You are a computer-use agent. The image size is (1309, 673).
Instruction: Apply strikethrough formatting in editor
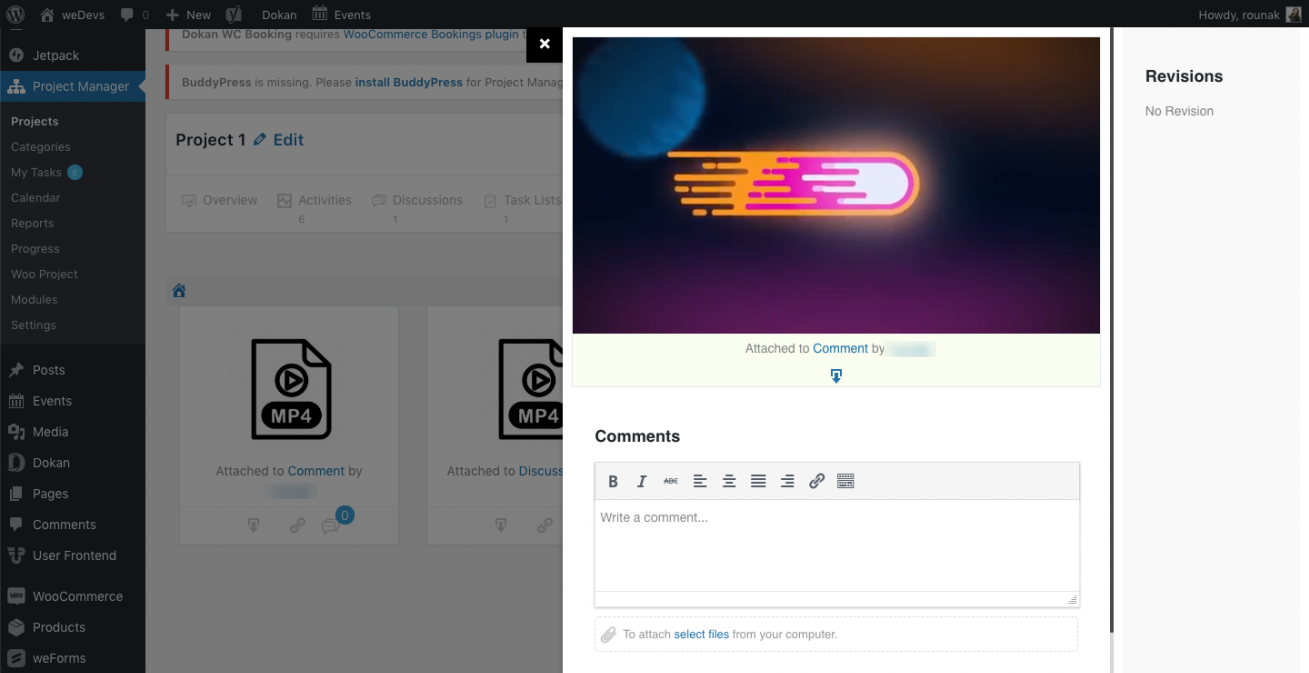[671, 481]
